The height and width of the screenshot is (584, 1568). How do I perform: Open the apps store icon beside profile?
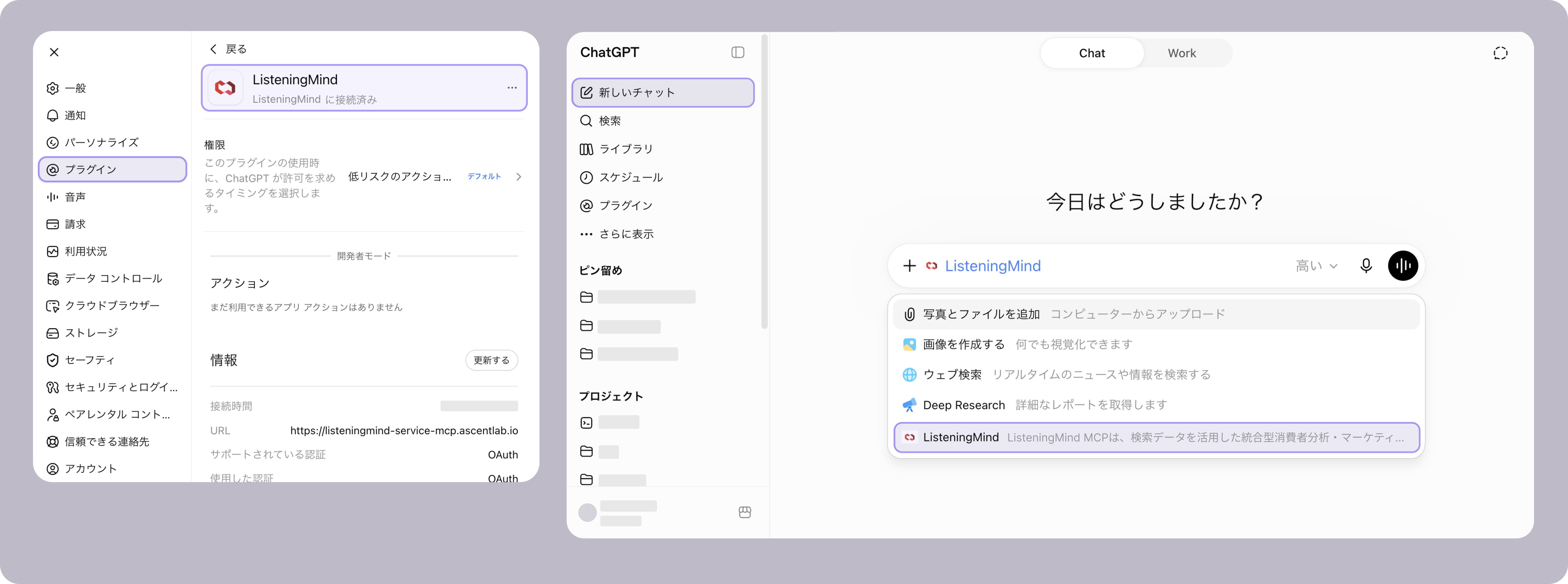tap(744, 512)
